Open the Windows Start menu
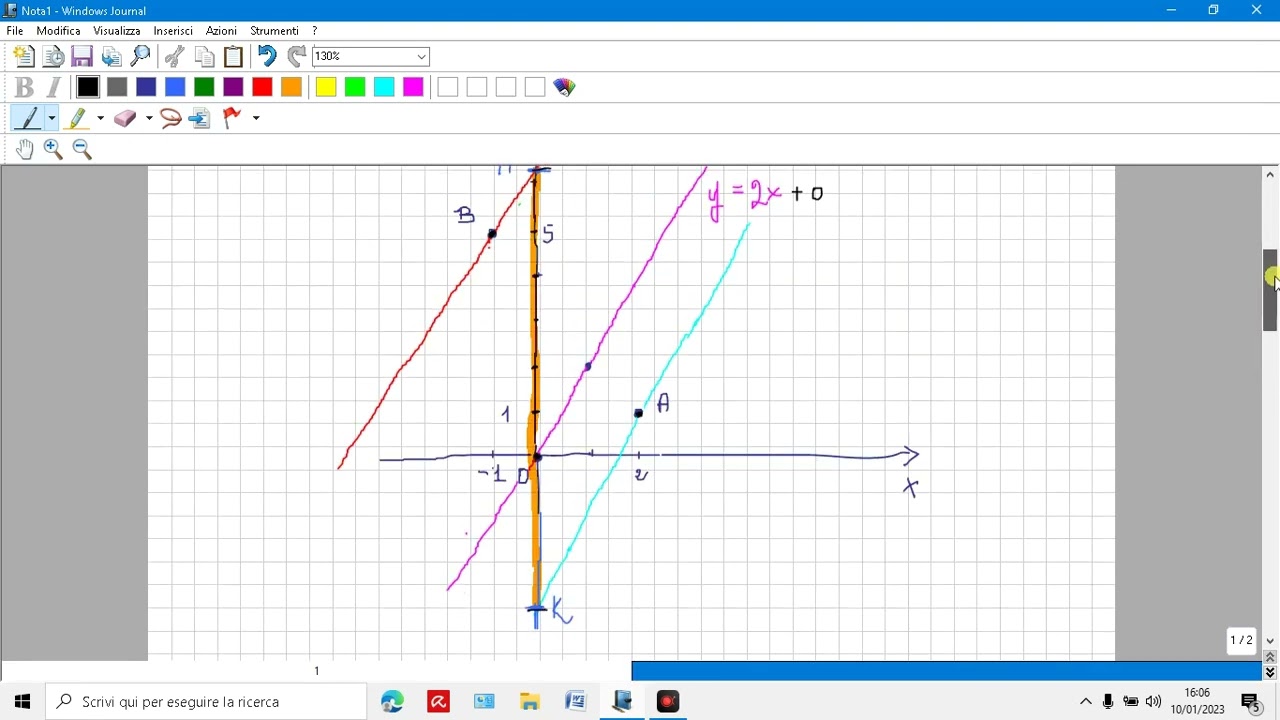The height and width of the screenshot is (720, 1280). [x=22, y=702]
